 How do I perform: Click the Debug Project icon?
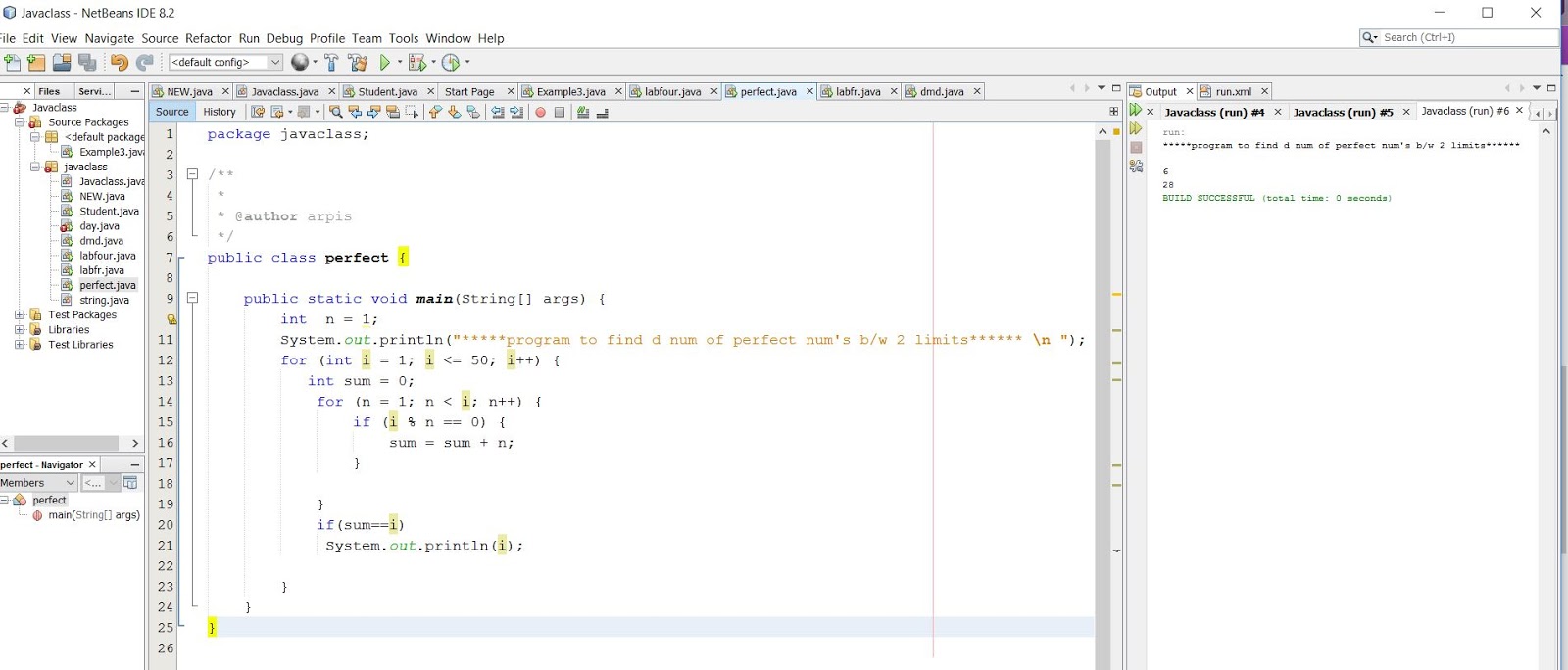[416, 63]
